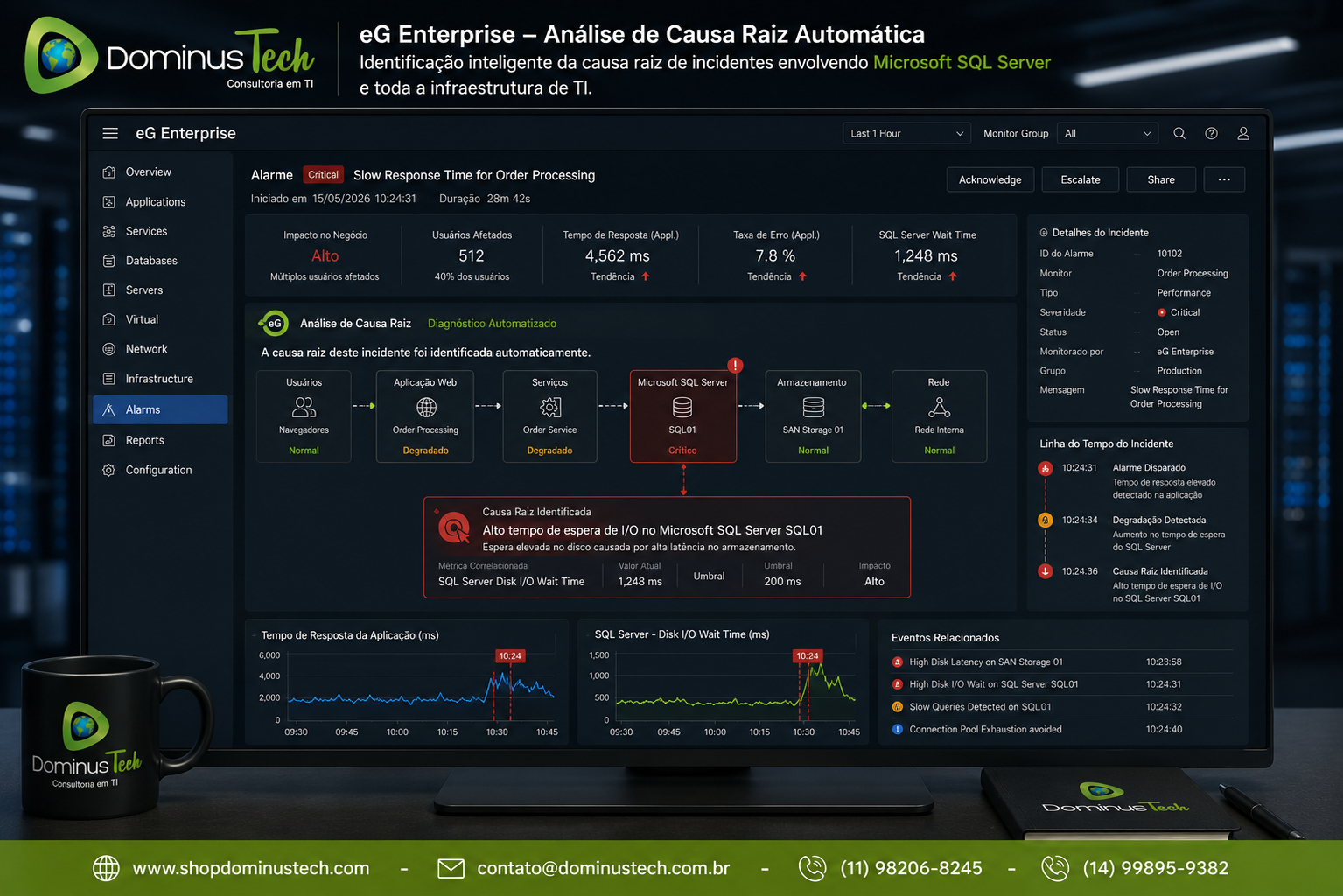
Task: Click the Escalate button
Action: (x=1081, y=179)
